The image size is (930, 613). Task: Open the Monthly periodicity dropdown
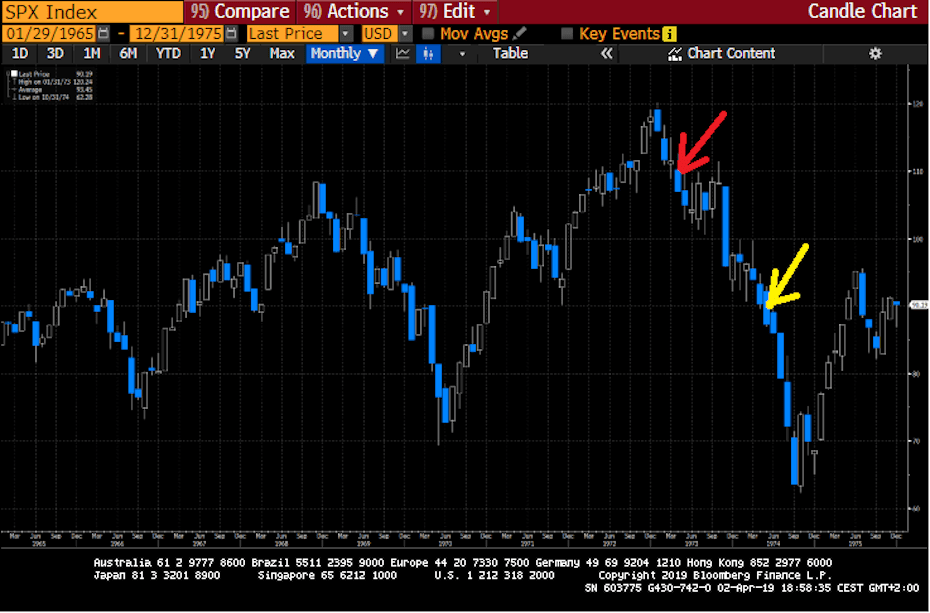click(x=345, y=53)
